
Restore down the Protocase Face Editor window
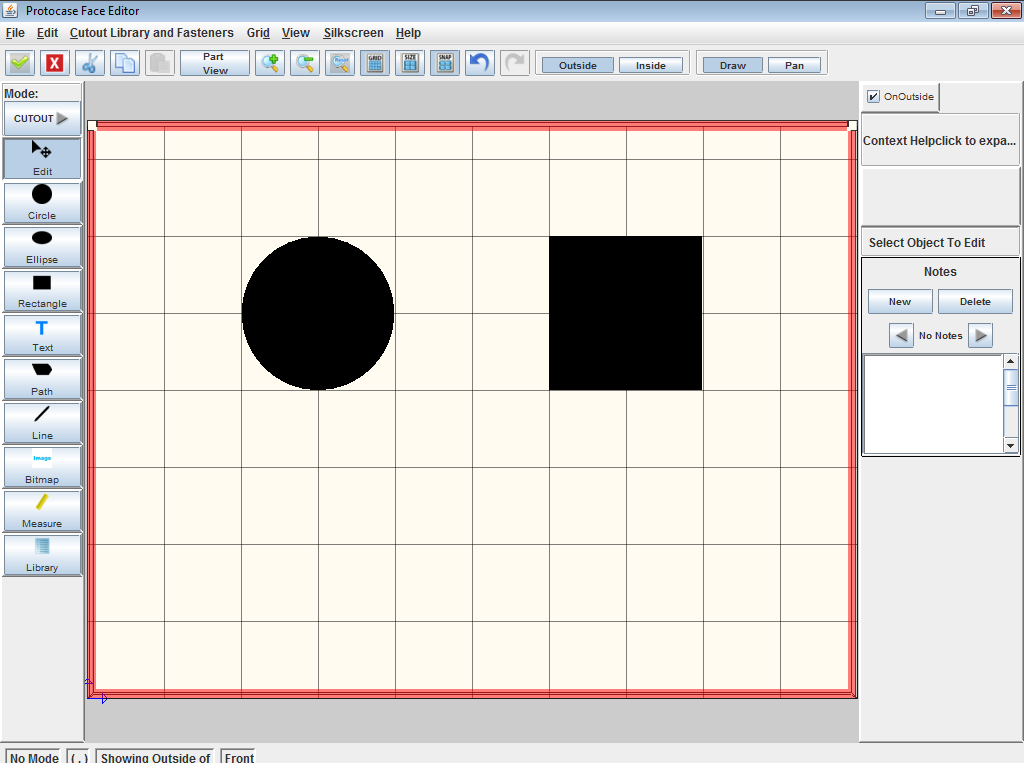[x=973, y=10]
